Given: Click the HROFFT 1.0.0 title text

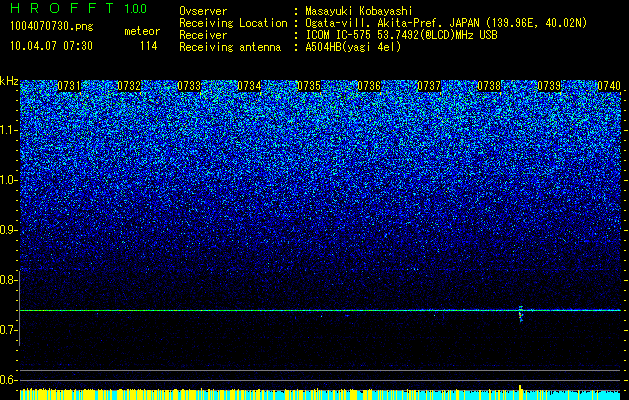Looking at the screenshot, I should [x=79, y=8].
